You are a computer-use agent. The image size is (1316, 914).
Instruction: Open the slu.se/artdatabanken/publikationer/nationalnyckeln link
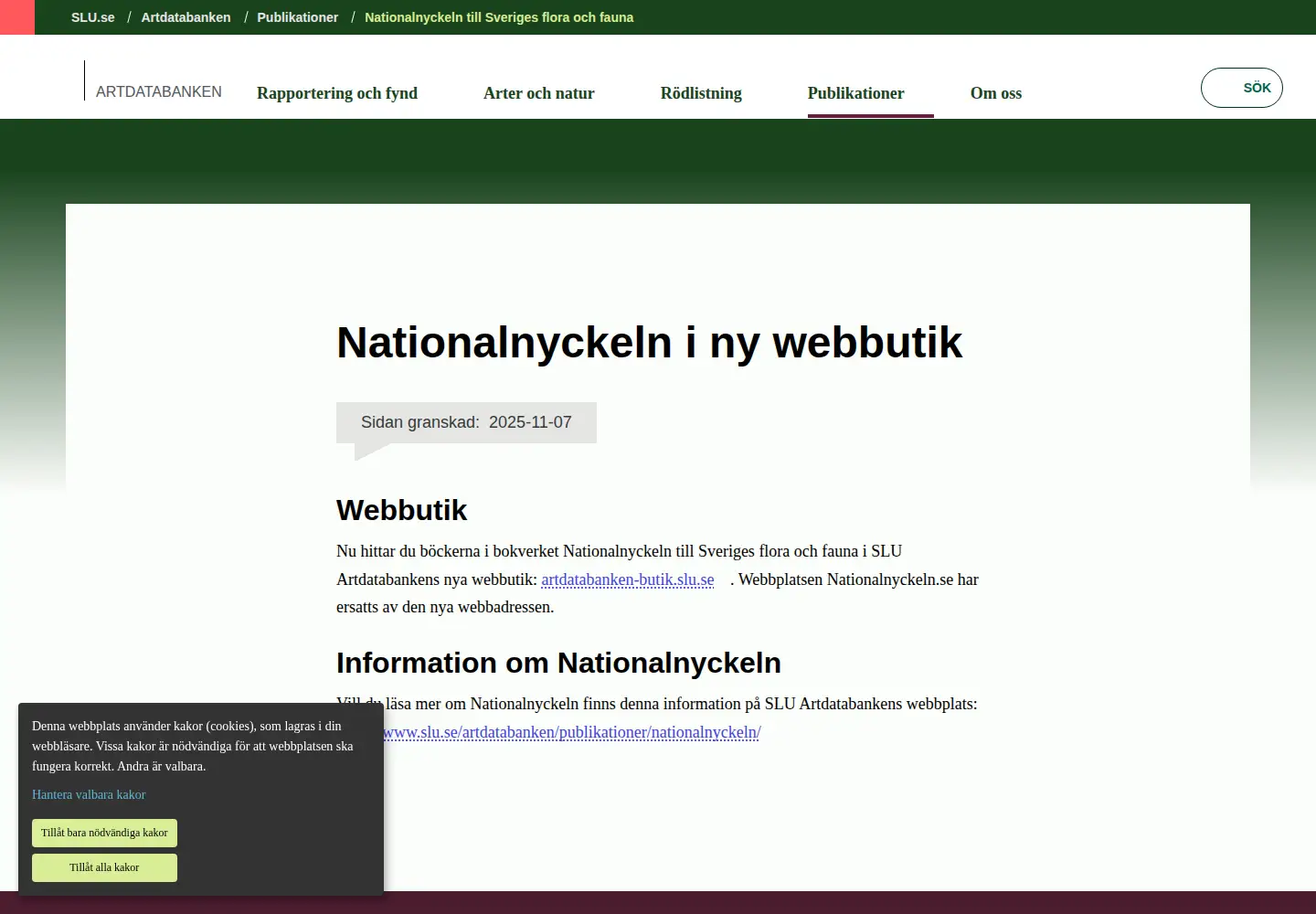pyautogui.click(x=571, y=732)
